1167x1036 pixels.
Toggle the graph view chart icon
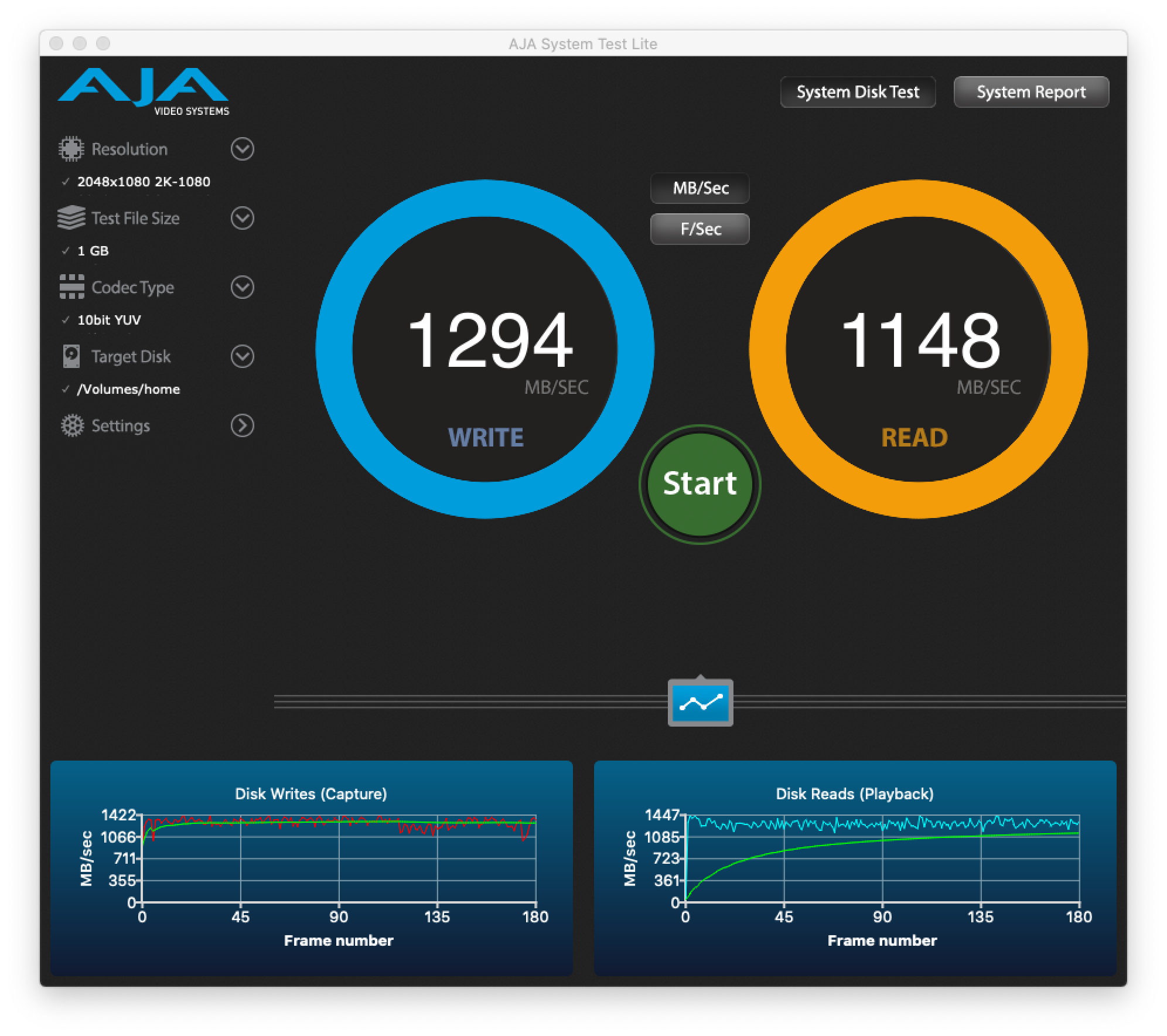pos(700,703)
